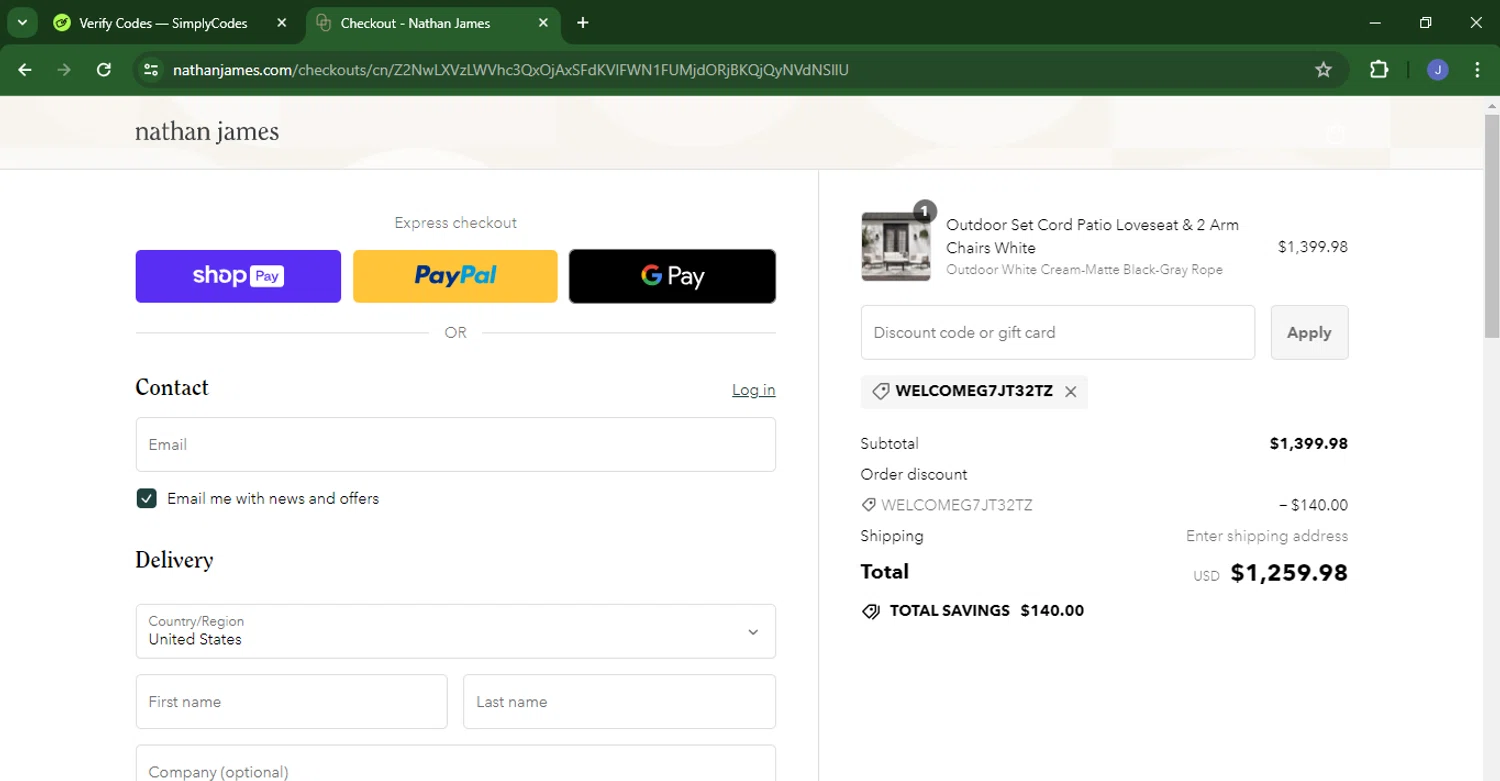Click the nathan james store logo
This screenshot has width=1500, height=781.
click(207, 132)
